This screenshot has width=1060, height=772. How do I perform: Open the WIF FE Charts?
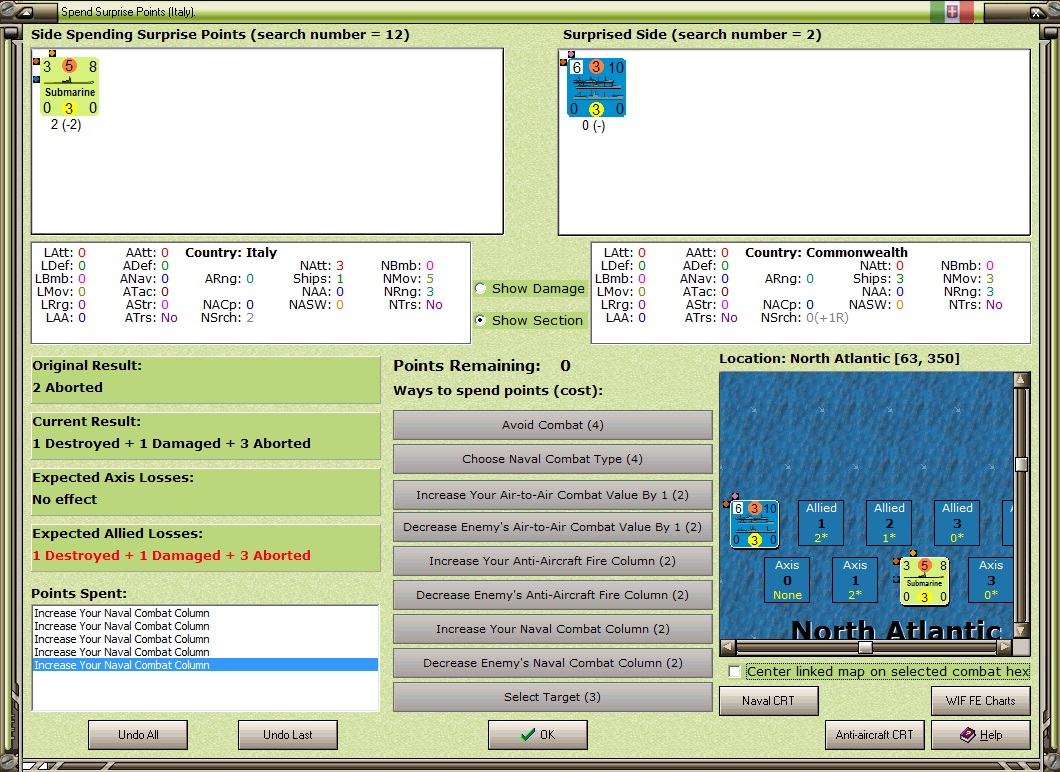pos(981,701)
